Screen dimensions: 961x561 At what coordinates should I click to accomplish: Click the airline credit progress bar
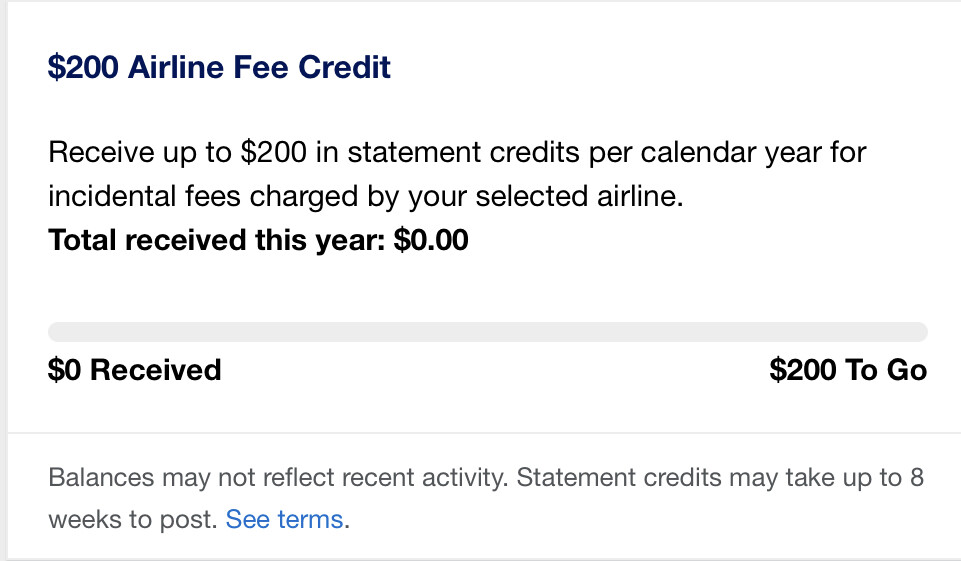(488, 332)
